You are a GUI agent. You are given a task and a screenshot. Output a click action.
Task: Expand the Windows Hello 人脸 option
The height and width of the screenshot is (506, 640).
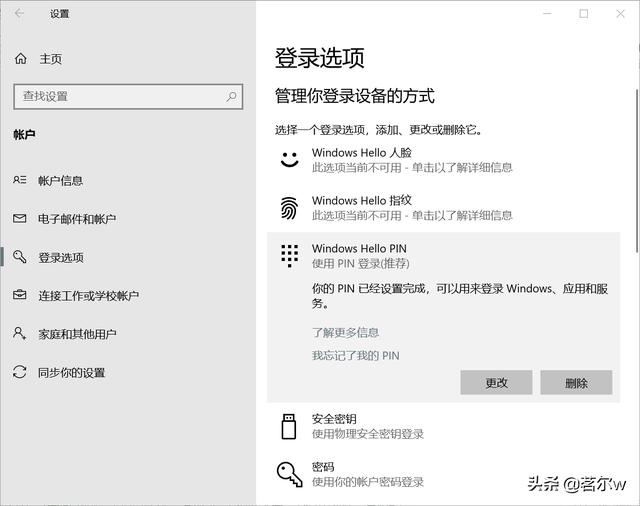[x=443, y=160]
